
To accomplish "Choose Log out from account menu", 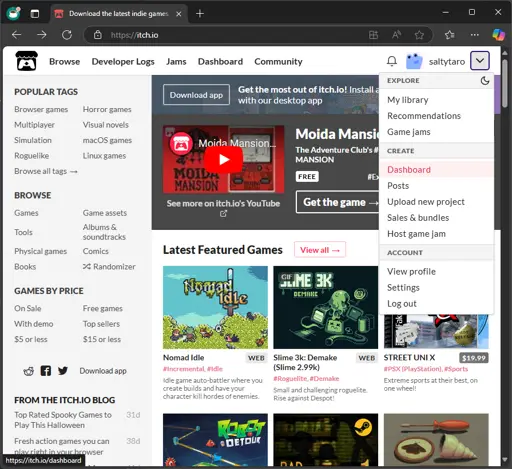I will click(402, 304).
